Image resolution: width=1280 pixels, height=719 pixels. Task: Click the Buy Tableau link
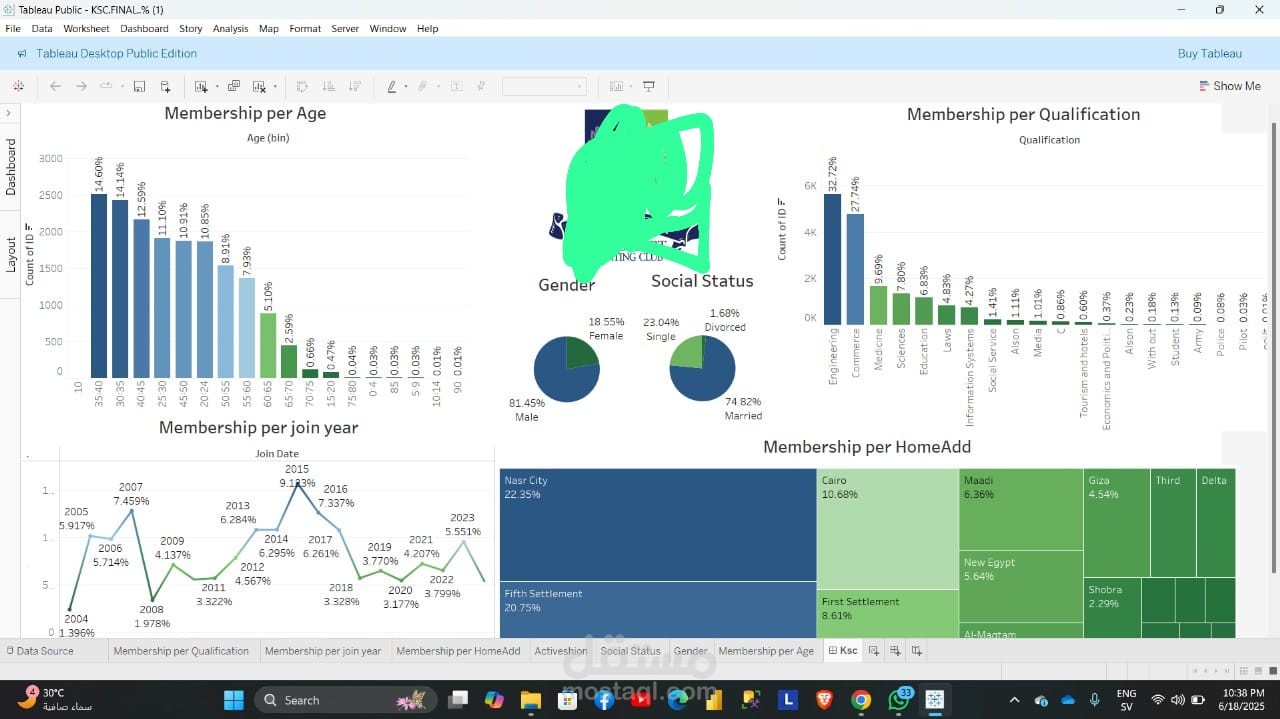pos(1209,54)
